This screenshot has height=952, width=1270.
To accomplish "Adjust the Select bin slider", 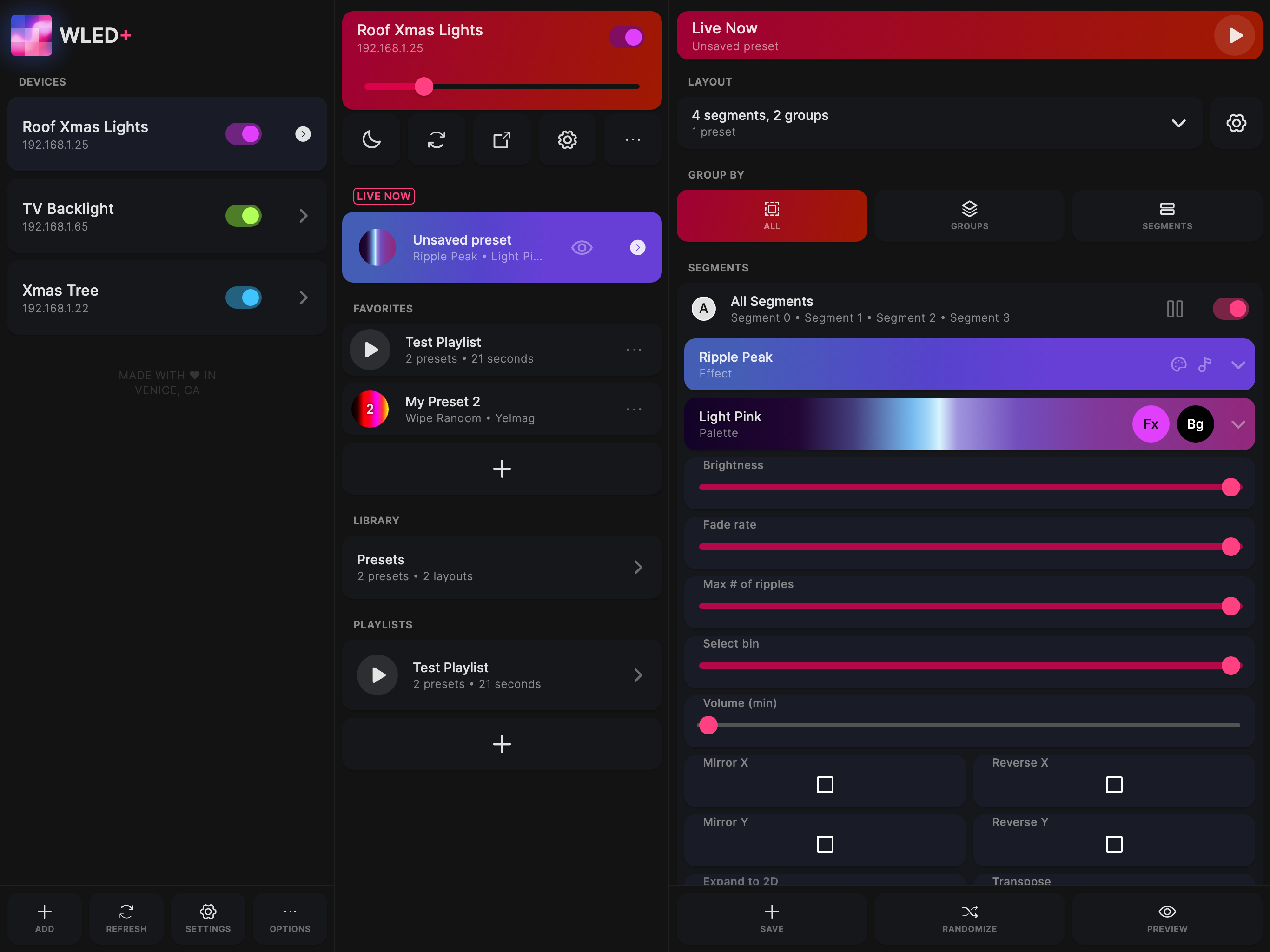I will (x=969, y=666).
